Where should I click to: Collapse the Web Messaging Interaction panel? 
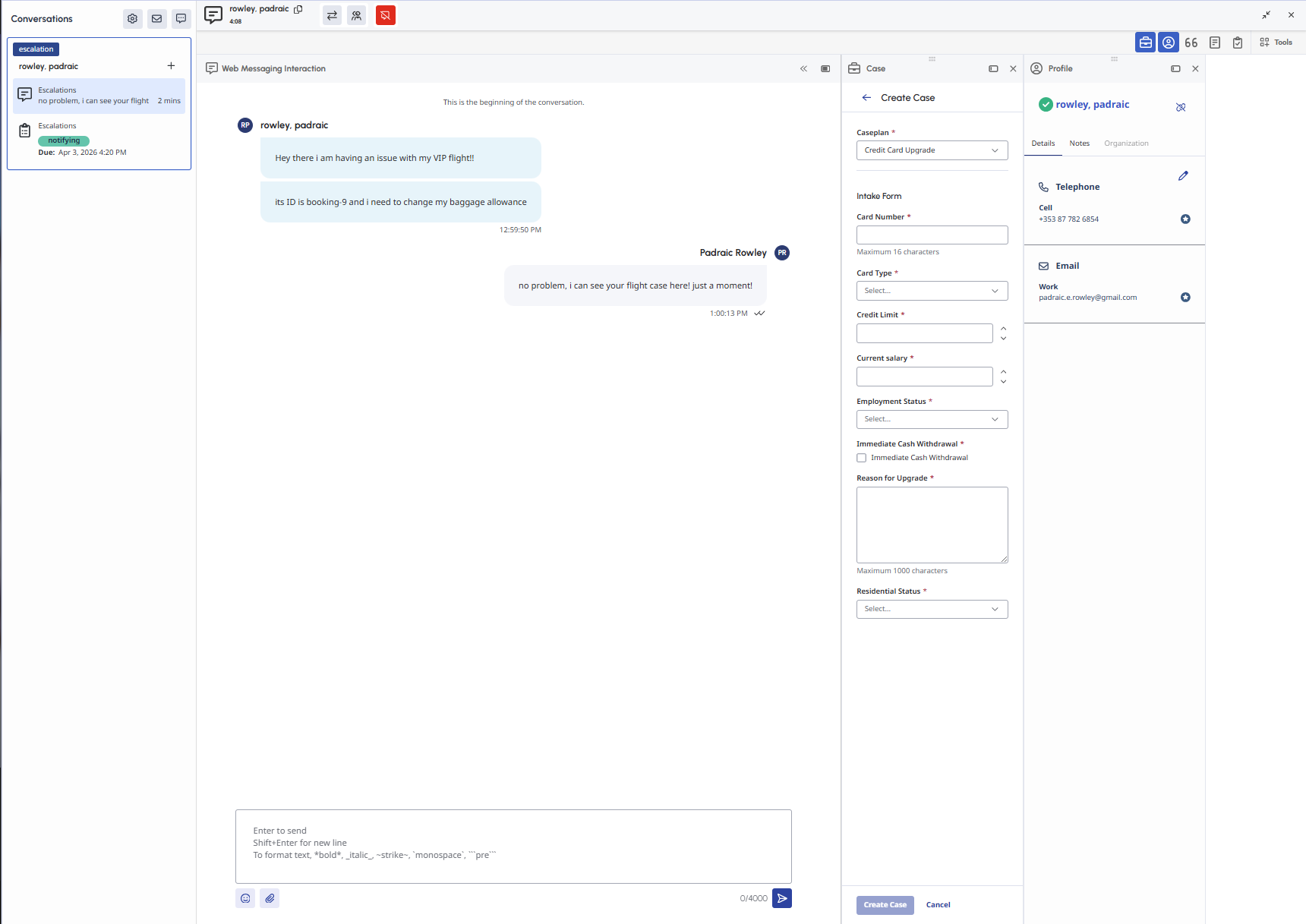803,68
